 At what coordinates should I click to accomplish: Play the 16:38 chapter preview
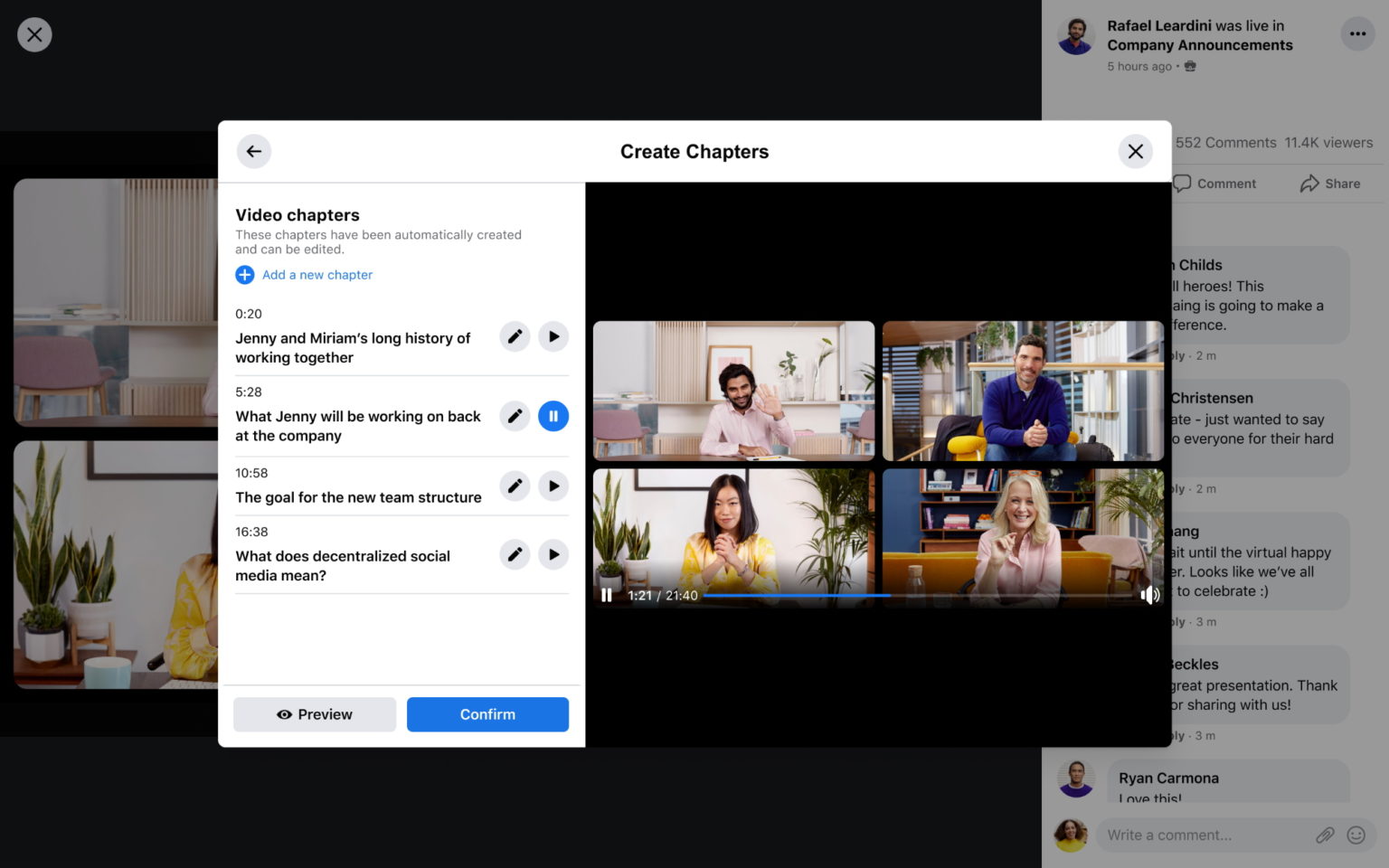[553, 554]
